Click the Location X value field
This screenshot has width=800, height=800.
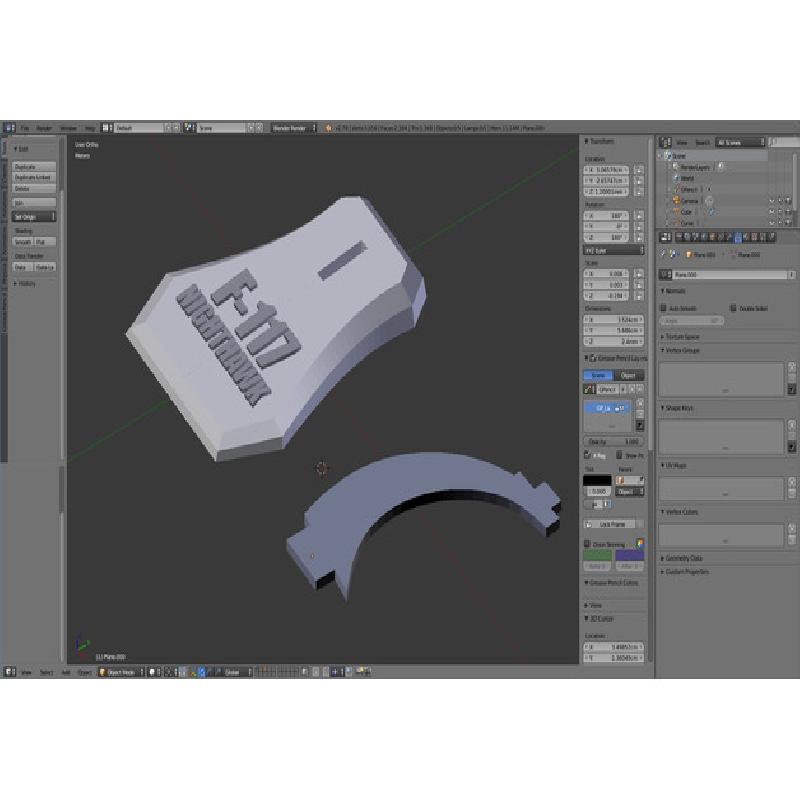click(x=606, y=169)
